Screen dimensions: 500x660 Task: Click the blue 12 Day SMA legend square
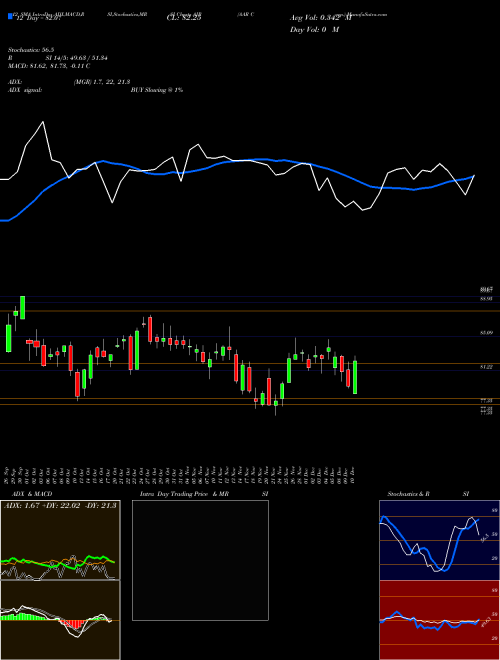10,16
